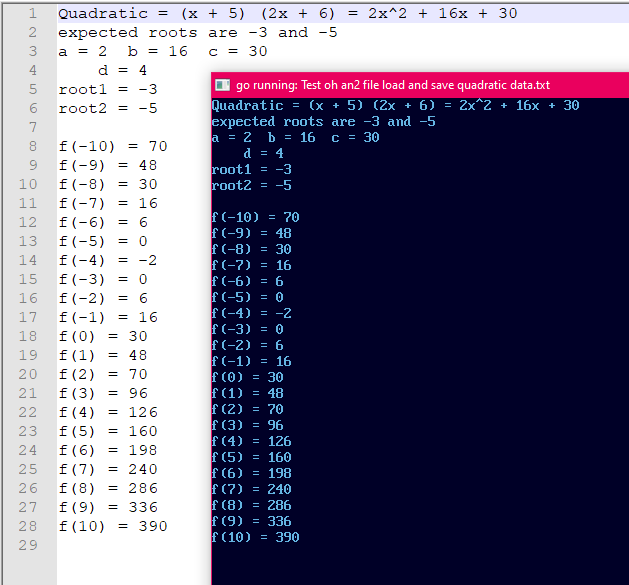Click 'f(-5) = 0' in the editor
629x585 pixels.
pos(103,242)
